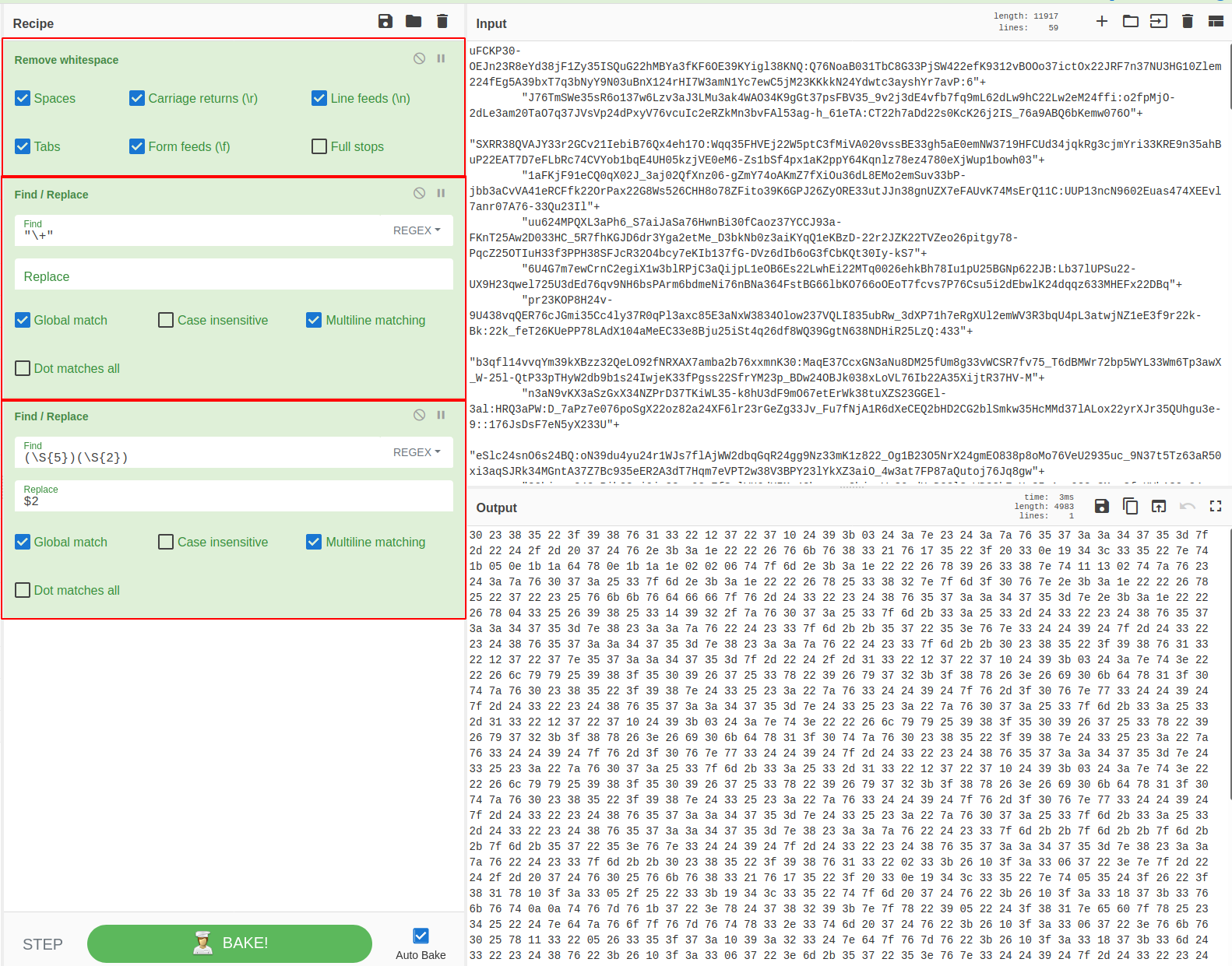This screenshot has height=966, width=1232.
Task: Enable Dot matches all in second Find / Replace
Action: coord(23,590)
